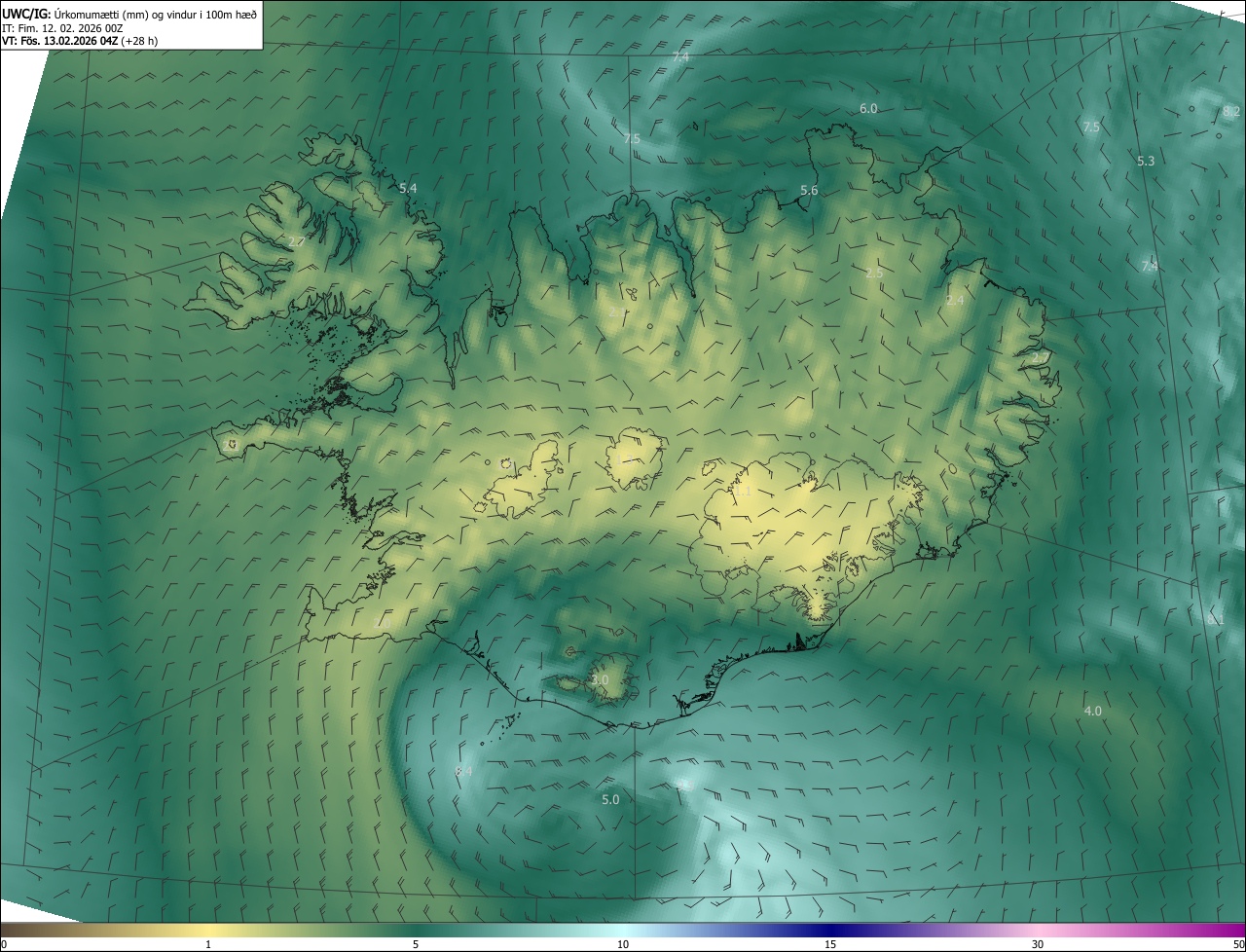Click the '5.6' value label on the map
This screenshot has width=1246, height=952.
(809, 191)
